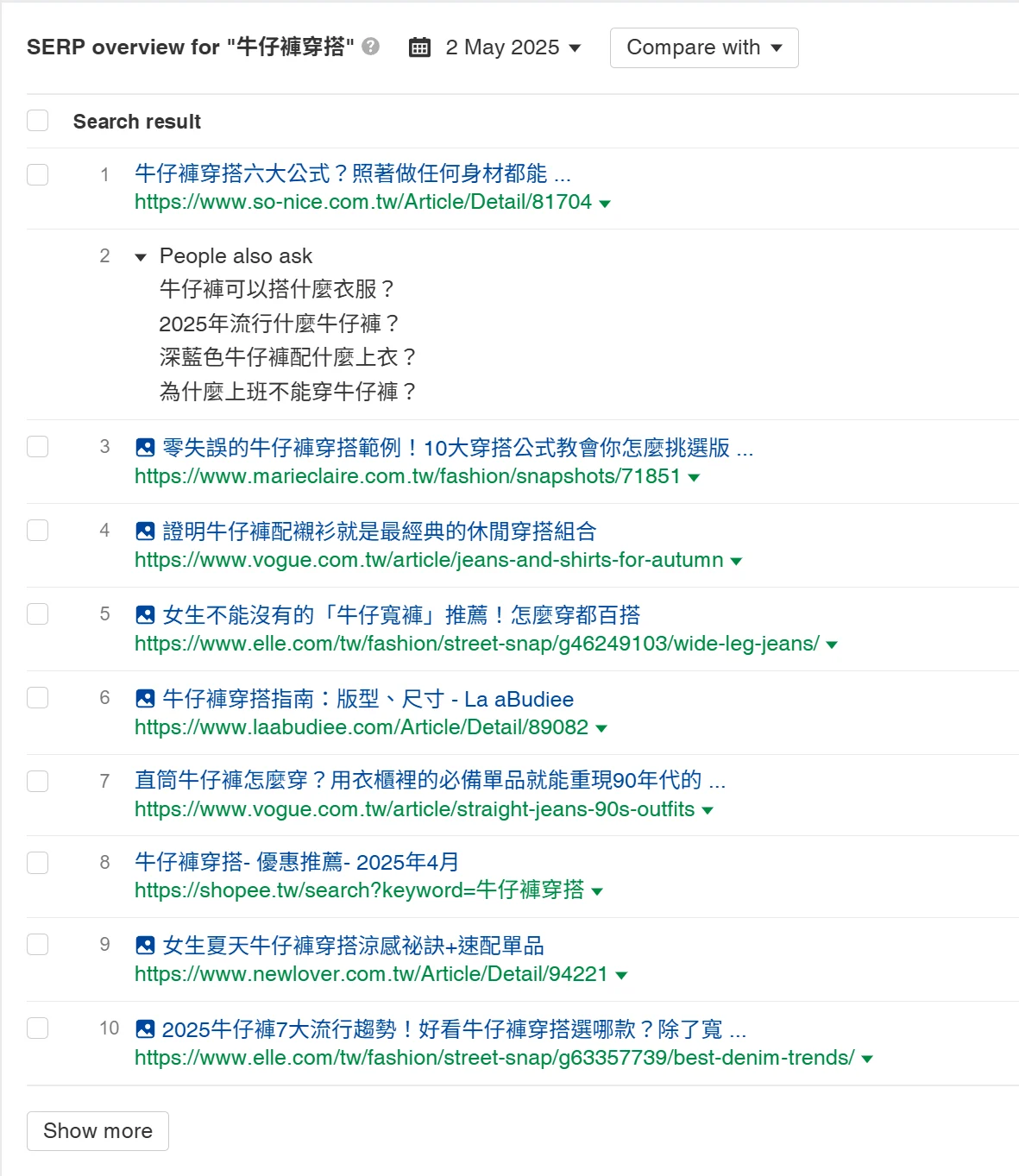Click the image icon on result number 10
1019x1176 pixels.
click(x=145, y=1029)
